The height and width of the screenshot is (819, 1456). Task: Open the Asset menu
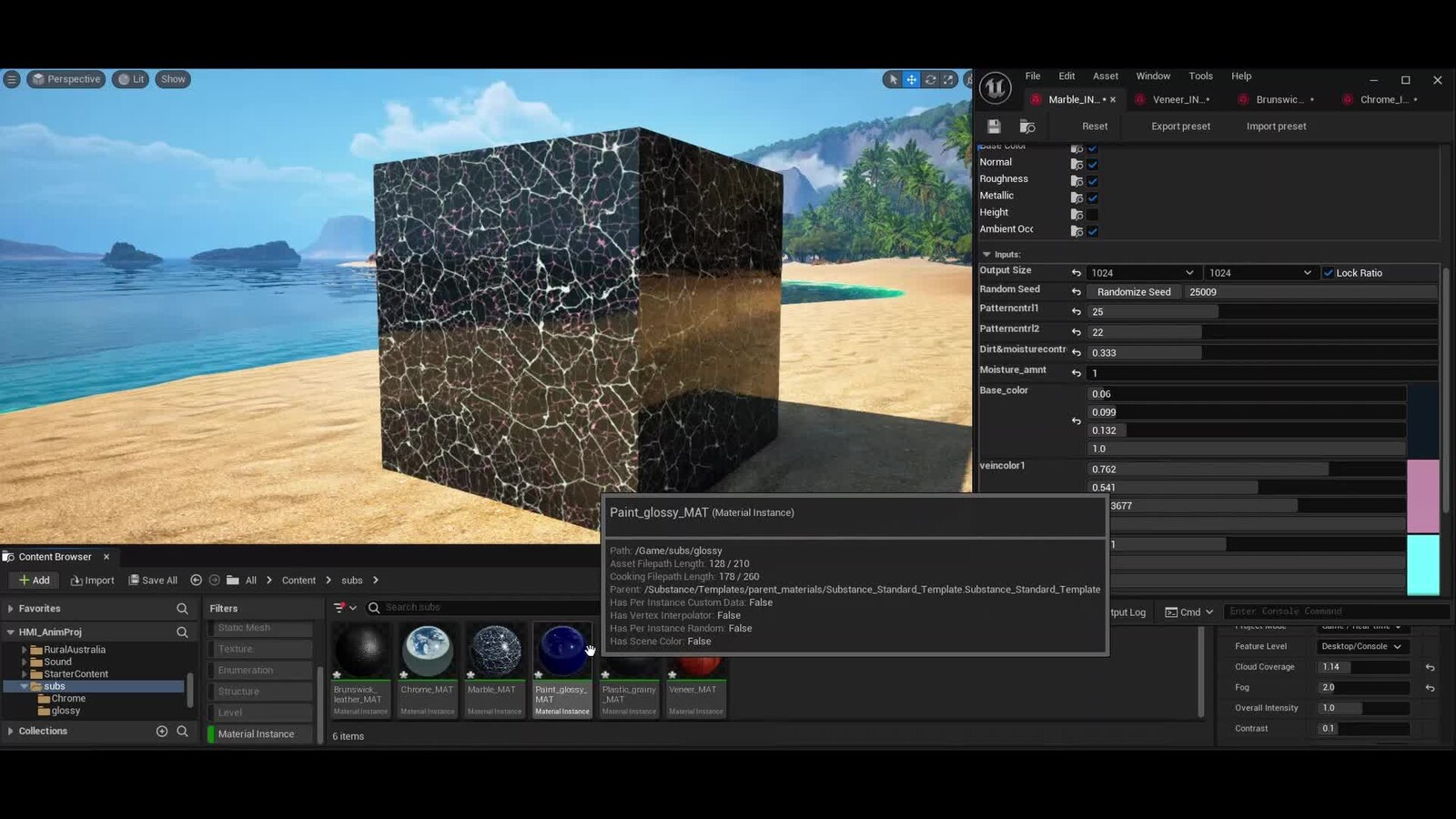pyautogui.click(x=1106, y=76)
